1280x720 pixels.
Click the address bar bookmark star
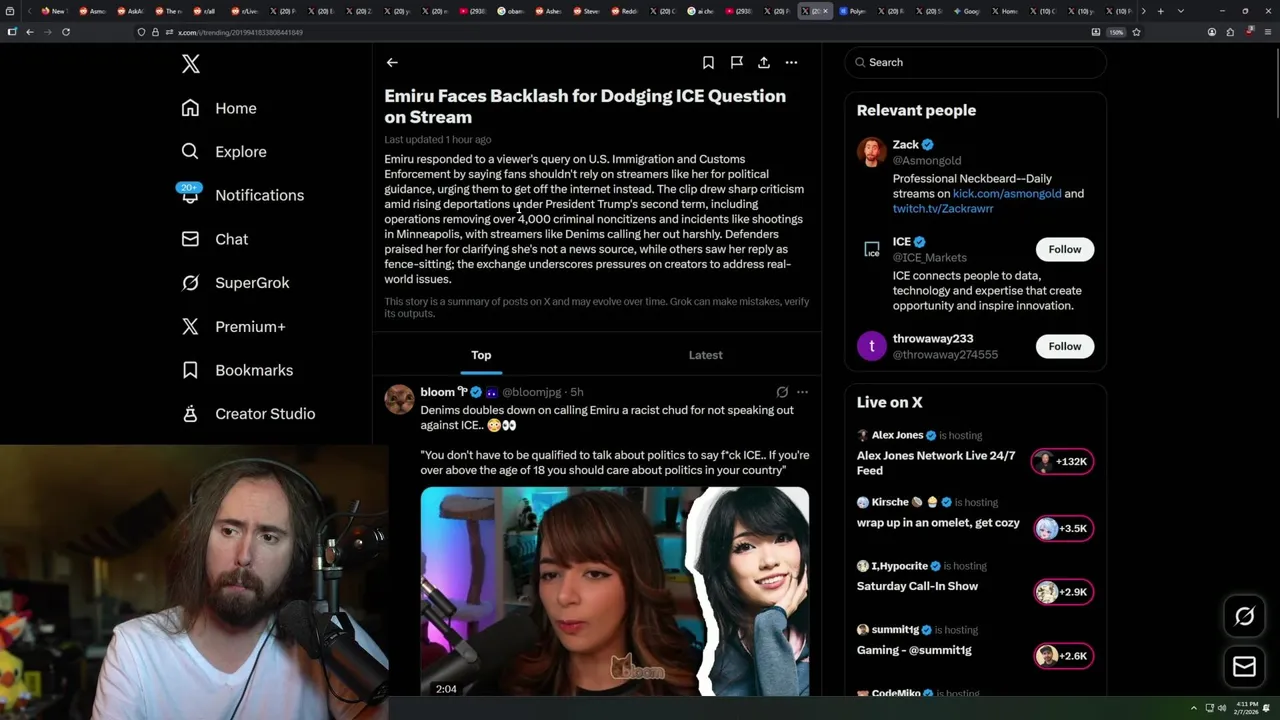(1136, 32)
